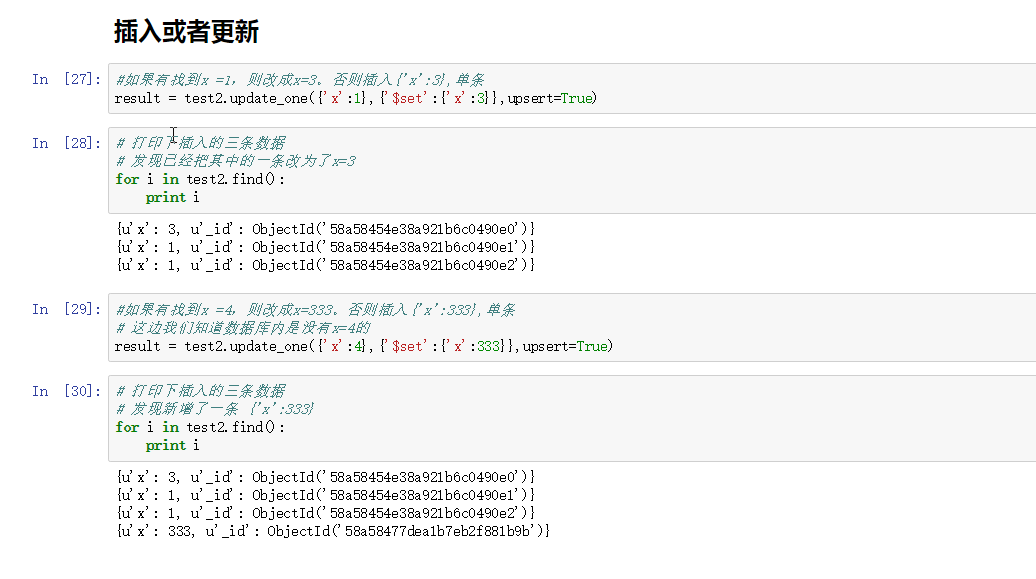Click cell 30 output line ending in 0490e1
This screenshot has height=579, width=1036.
click(x=326, y=495)
